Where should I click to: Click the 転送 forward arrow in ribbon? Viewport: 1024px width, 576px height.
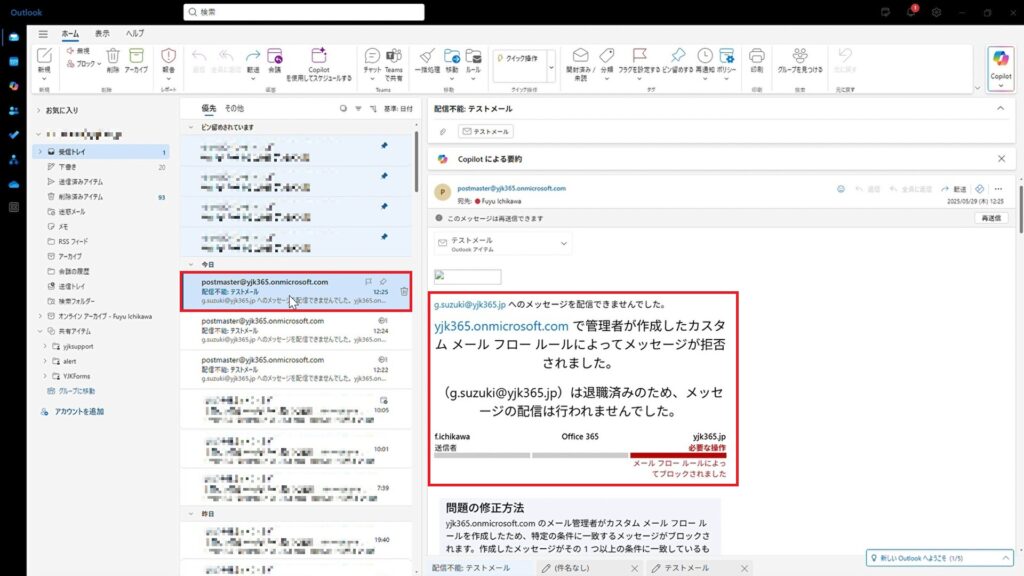click(x=253, y=56)
